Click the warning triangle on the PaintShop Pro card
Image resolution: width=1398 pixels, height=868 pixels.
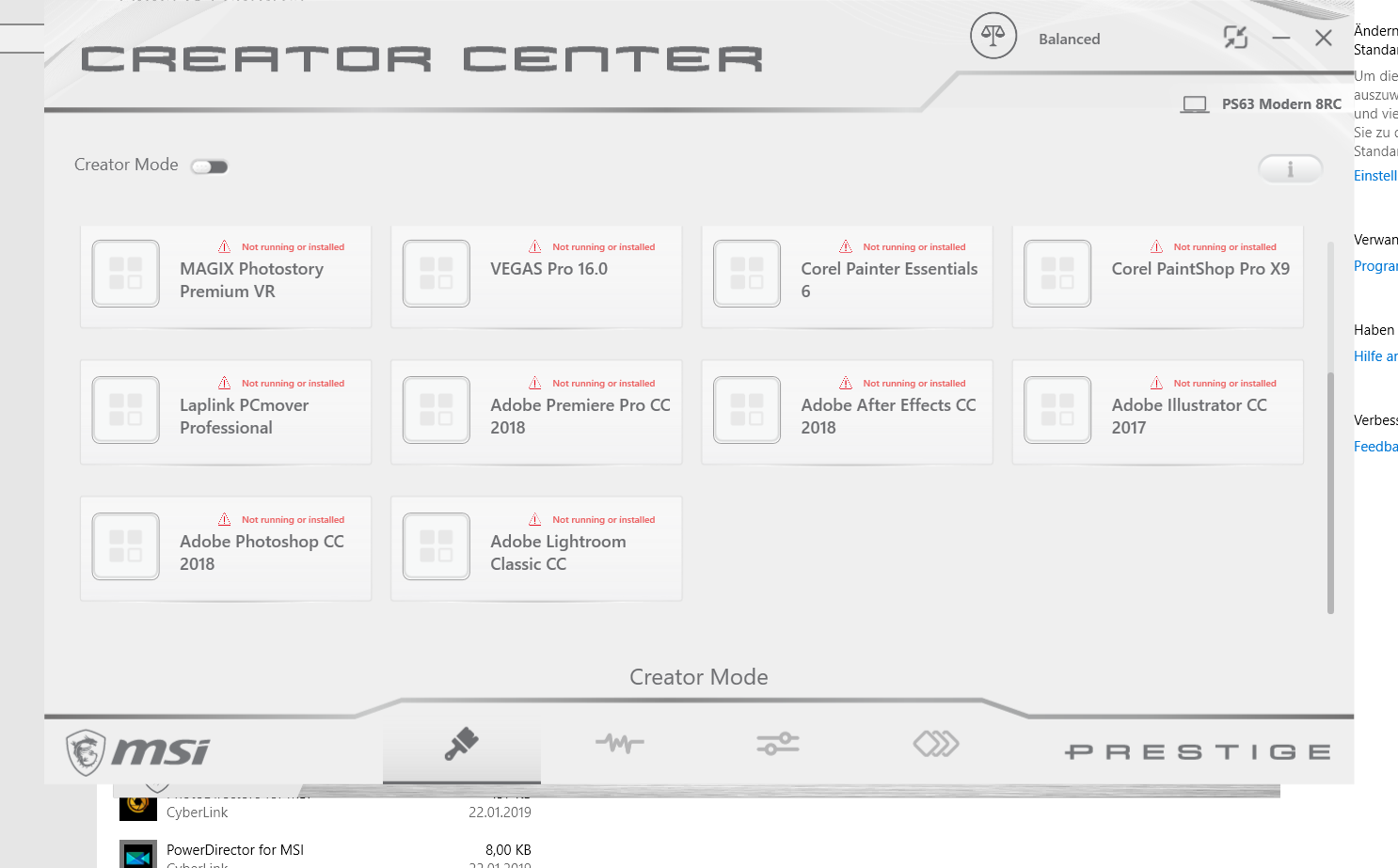(1156, 246)
